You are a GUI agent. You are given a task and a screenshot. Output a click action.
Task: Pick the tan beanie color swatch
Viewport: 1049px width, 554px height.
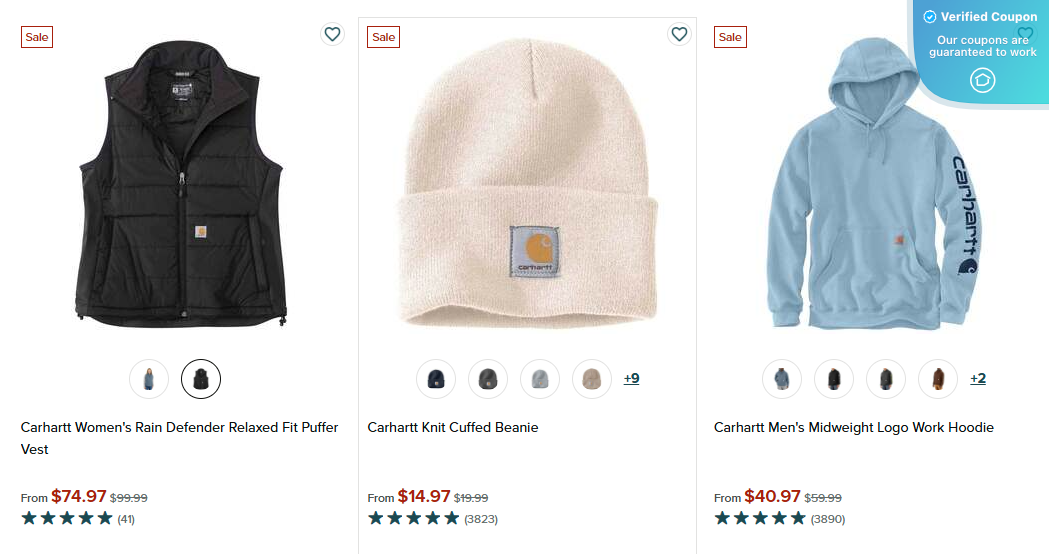pos(592,379)
